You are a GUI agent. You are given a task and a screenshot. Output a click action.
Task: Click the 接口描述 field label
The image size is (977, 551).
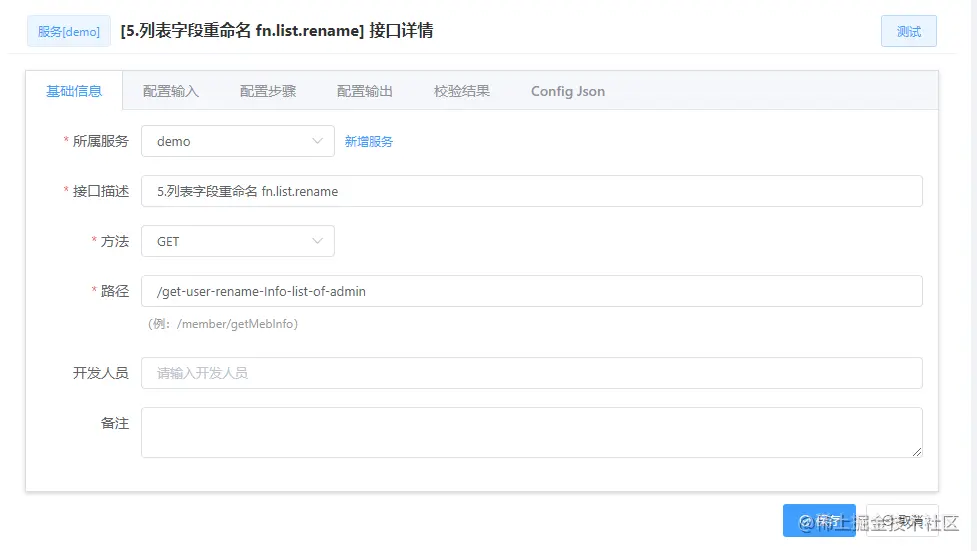[x=100, y=191]
